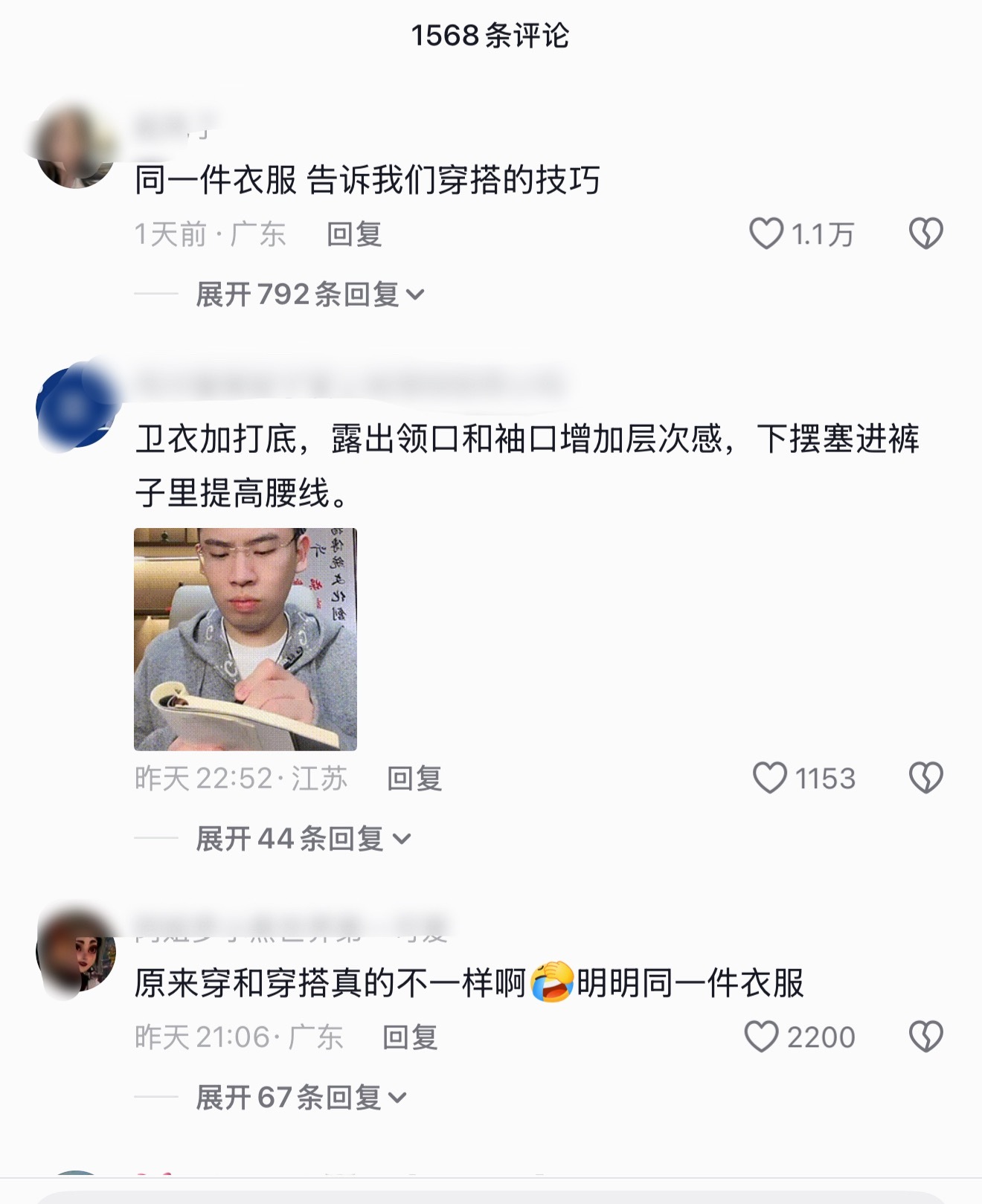
Task: Reply to the 昨天 22:52 江苏 comment
Action: point(414,779)
